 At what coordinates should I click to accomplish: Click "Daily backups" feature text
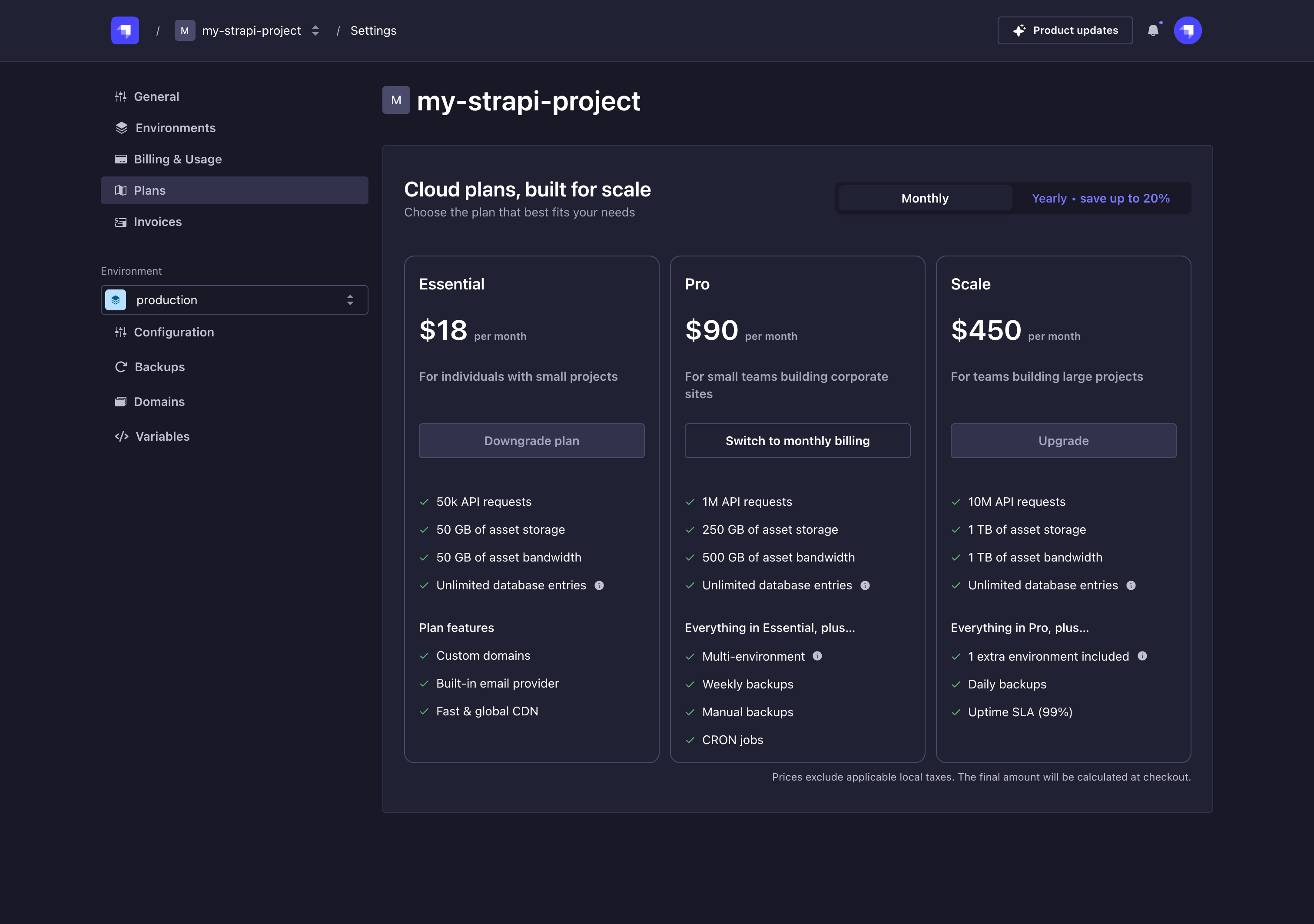[x=1007, y=684]
